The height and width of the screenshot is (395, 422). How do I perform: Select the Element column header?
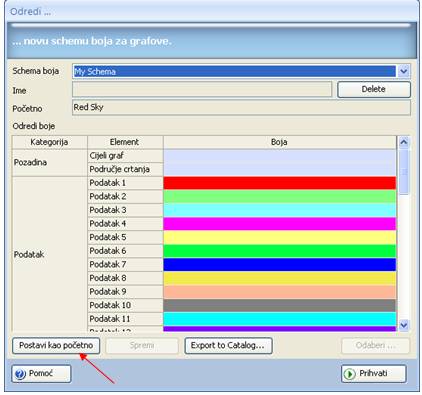tap(125, 142)
